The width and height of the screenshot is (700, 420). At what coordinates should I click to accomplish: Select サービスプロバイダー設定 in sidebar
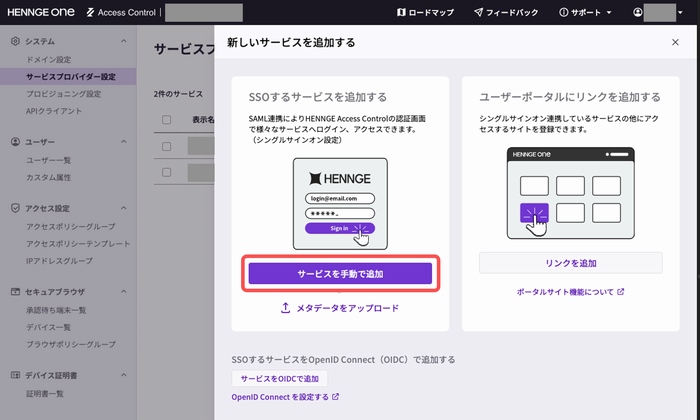tap(68, 77)
